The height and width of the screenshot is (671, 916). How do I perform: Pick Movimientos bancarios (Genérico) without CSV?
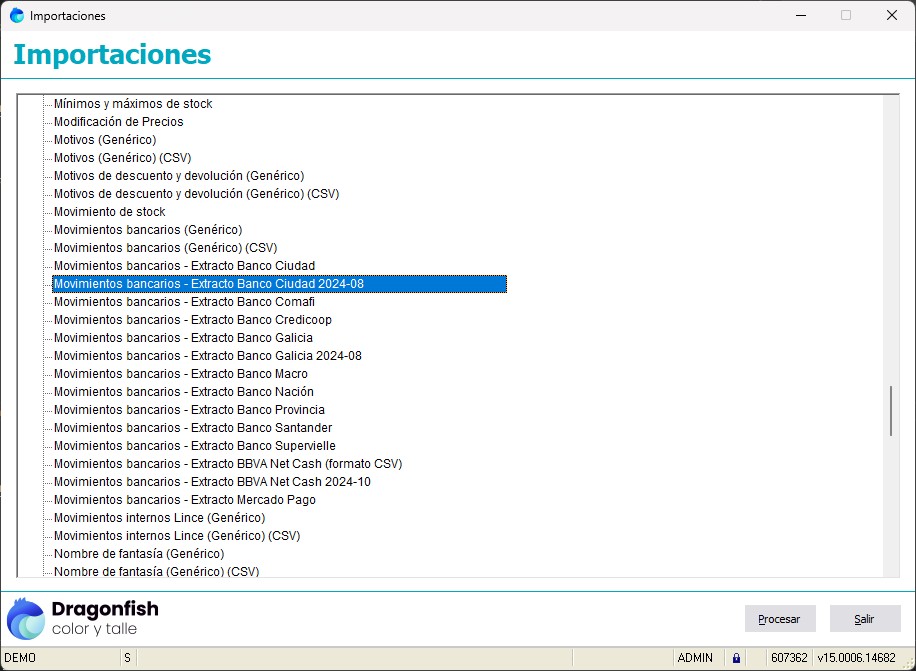147,230
